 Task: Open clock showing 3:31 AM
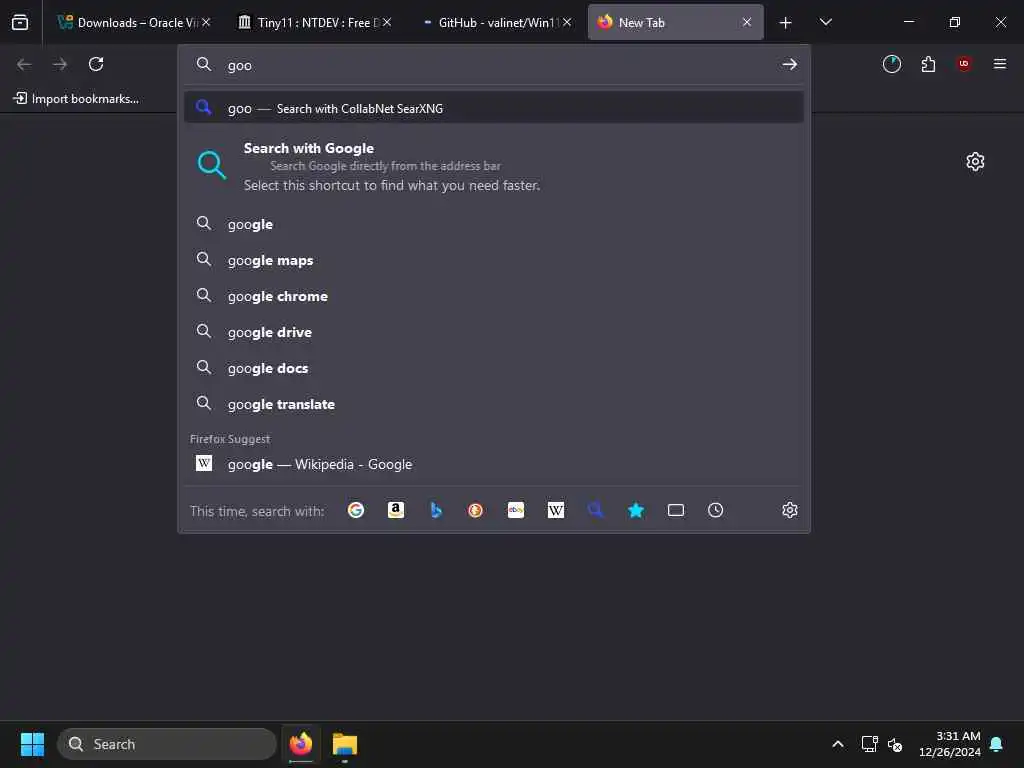coord(950,744)
